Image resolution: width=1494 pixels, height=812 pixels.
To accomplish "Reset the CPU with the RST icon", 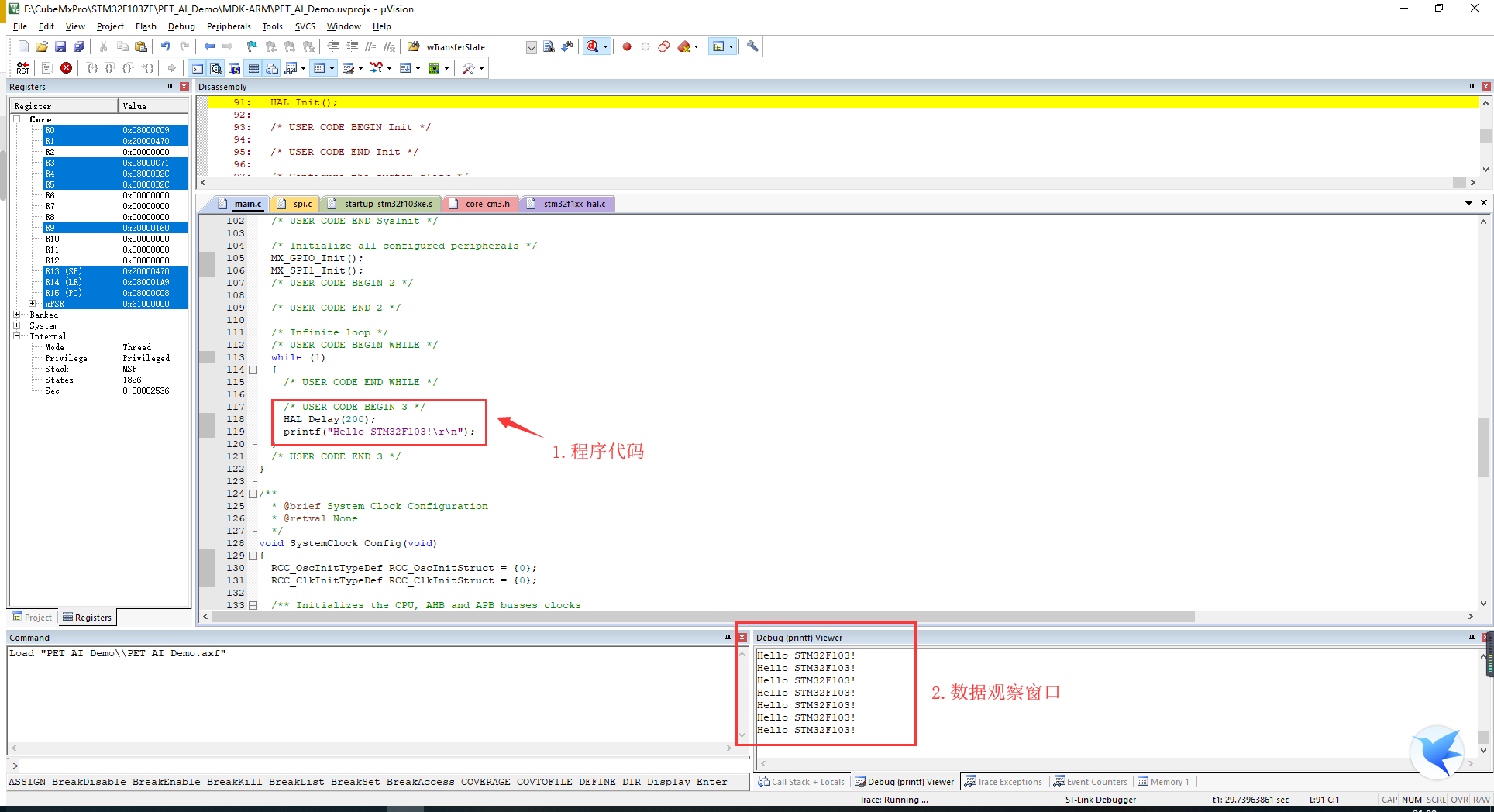I will pyautogui.click(x=23, y=68).
